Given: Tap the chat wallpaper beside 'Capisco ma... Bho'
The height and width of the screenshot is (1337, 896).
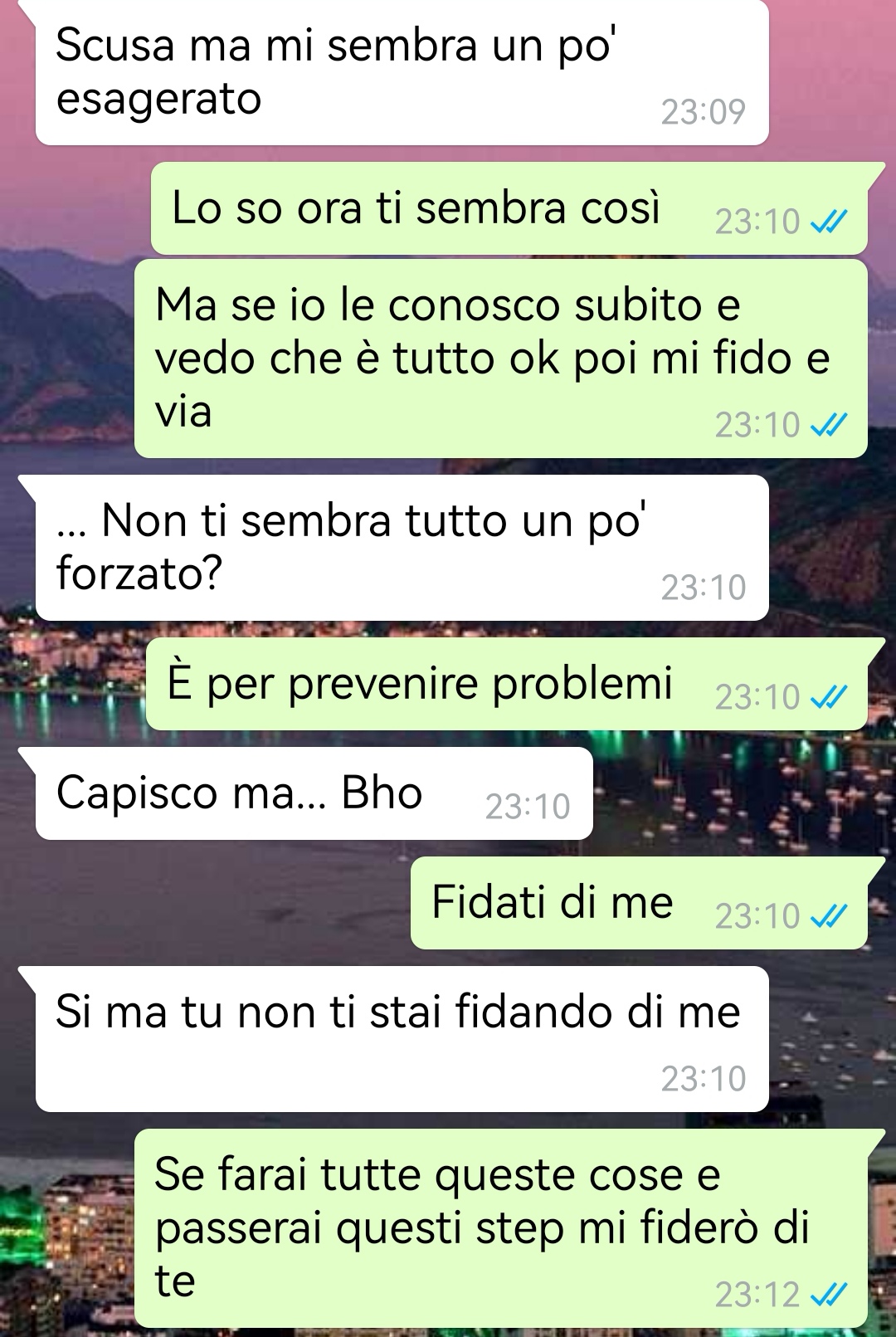Looking at the screenshot, I should coord(738,797).
